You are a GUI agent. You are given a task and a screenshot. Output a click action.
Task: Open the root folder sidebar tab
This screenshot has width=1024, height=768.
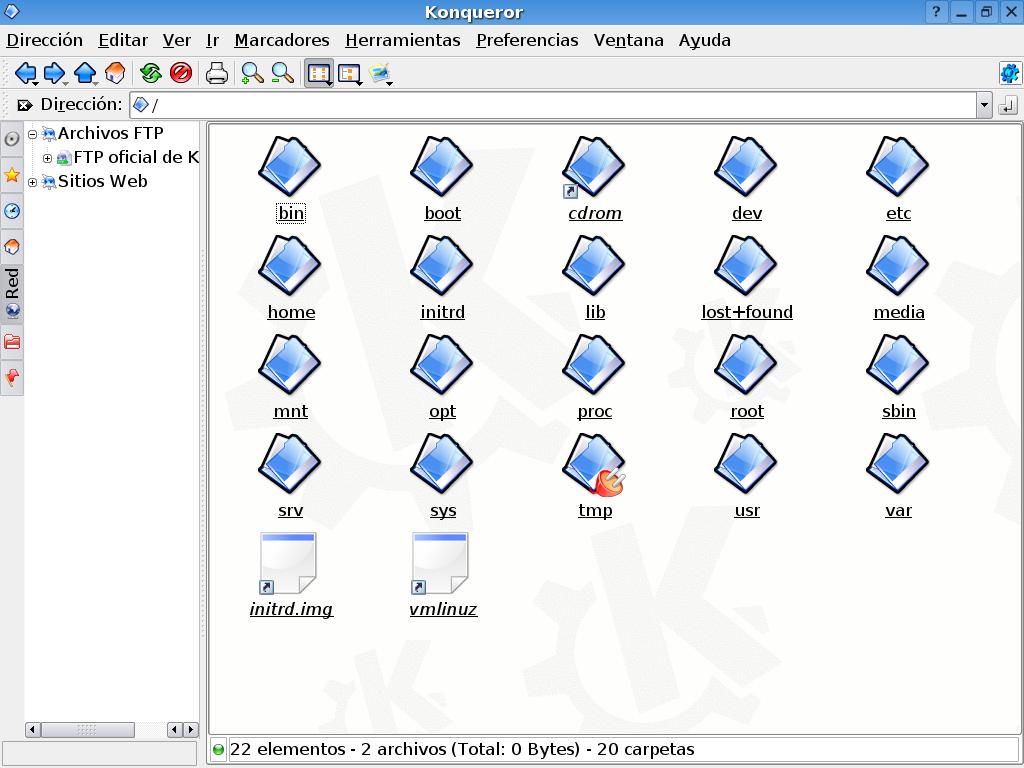click(x=12, y=342)
